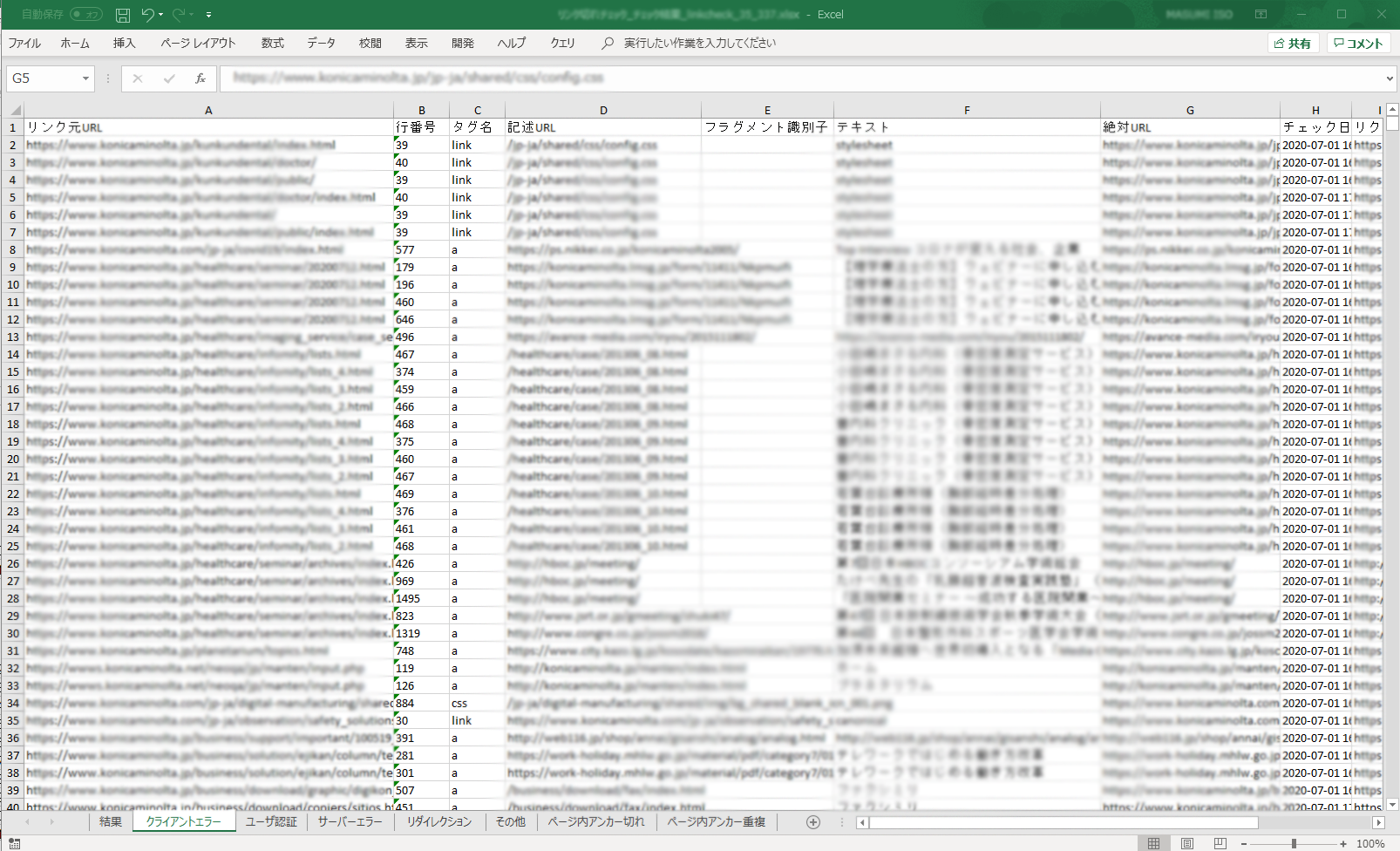The height and width of the screenshot is (851, 1400).
Task: Open the ヘルプ ribbon tab
Action: (512, 43)
